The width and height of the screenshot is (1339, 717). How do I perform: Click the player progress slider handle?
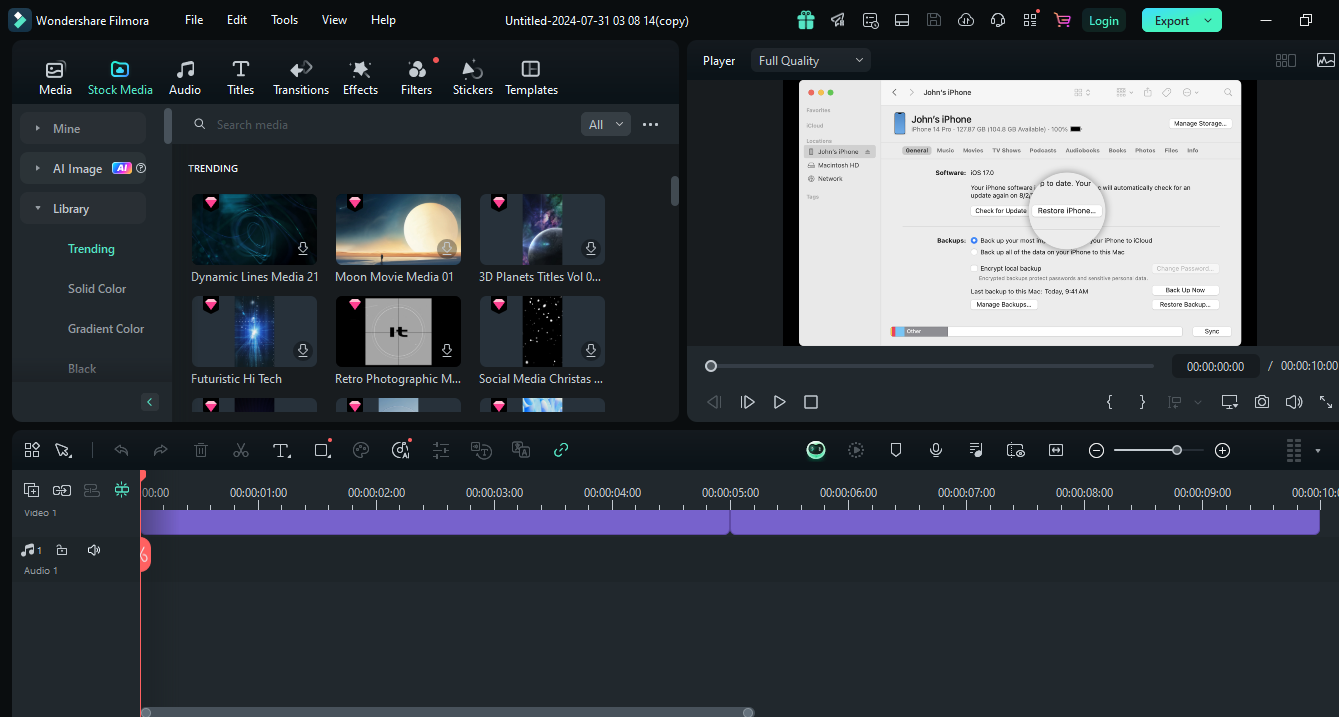click(711, 366)
